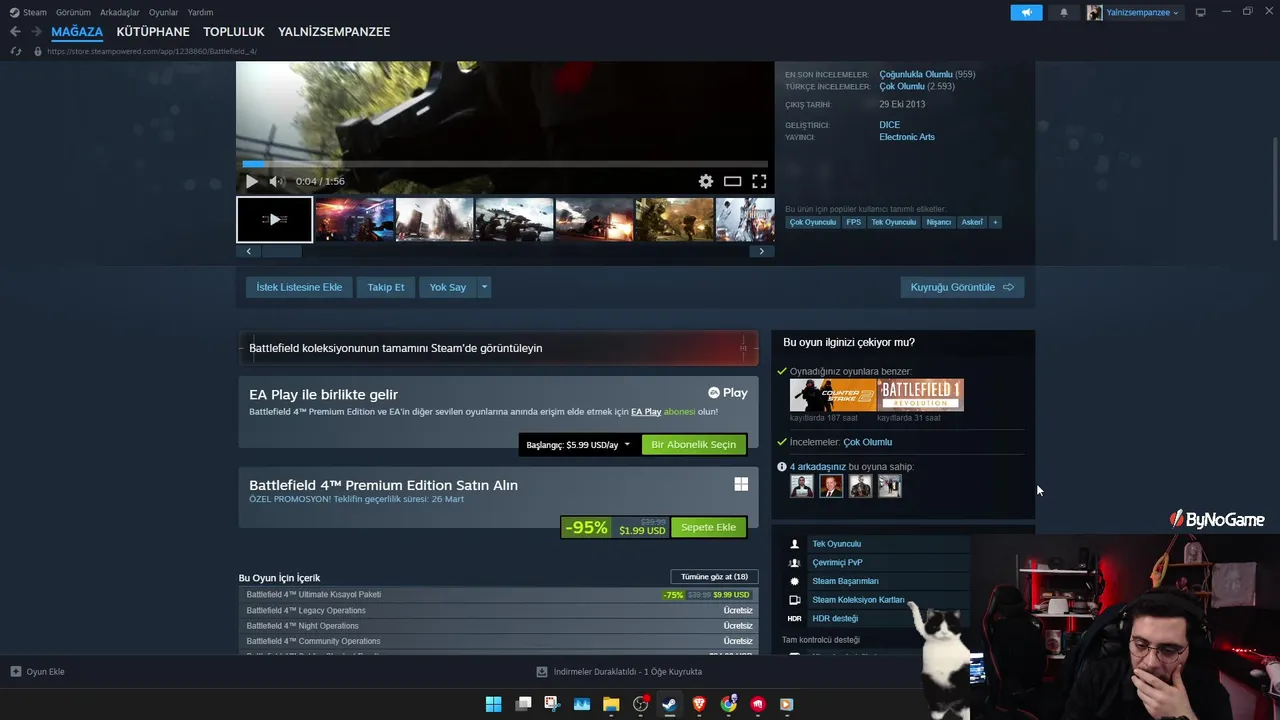1280x720 pixels.
Task: Open the second friend's avatar
Action: click(x=831, y=486)
